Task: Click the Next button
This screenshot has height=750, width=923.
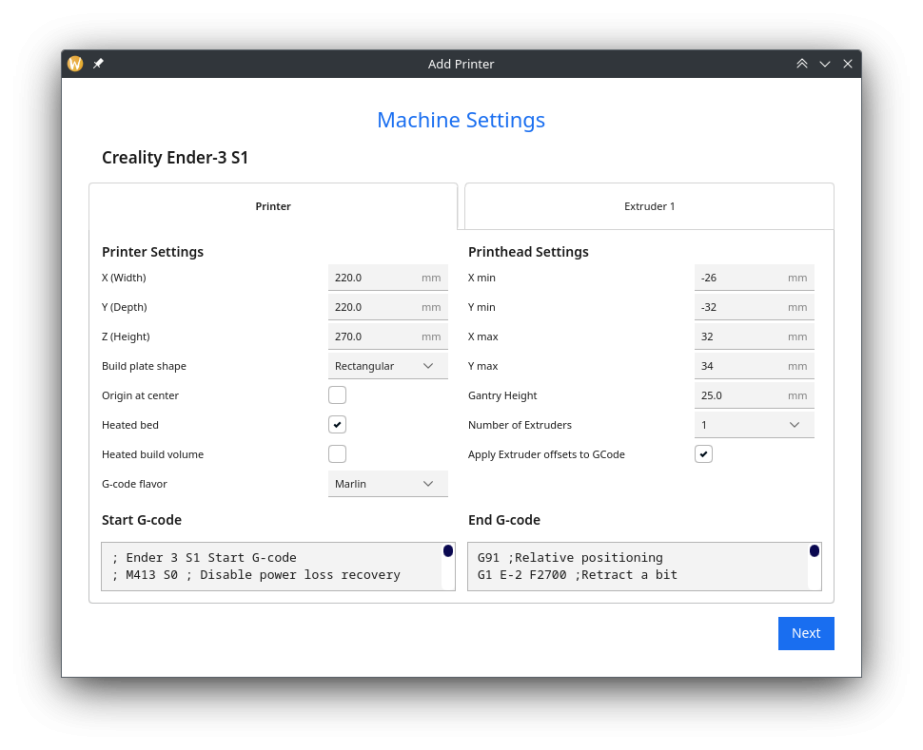Action: [806, 633]
